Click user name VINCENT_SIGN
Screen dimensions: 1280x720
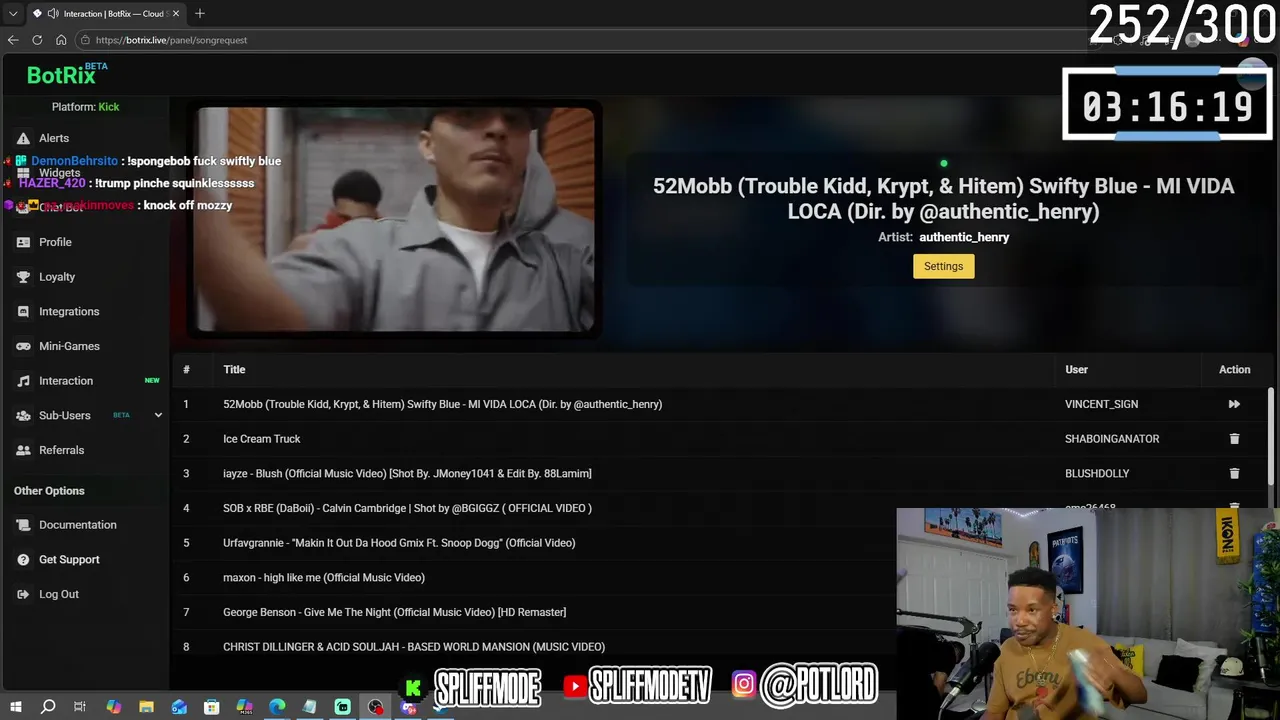1101,404
